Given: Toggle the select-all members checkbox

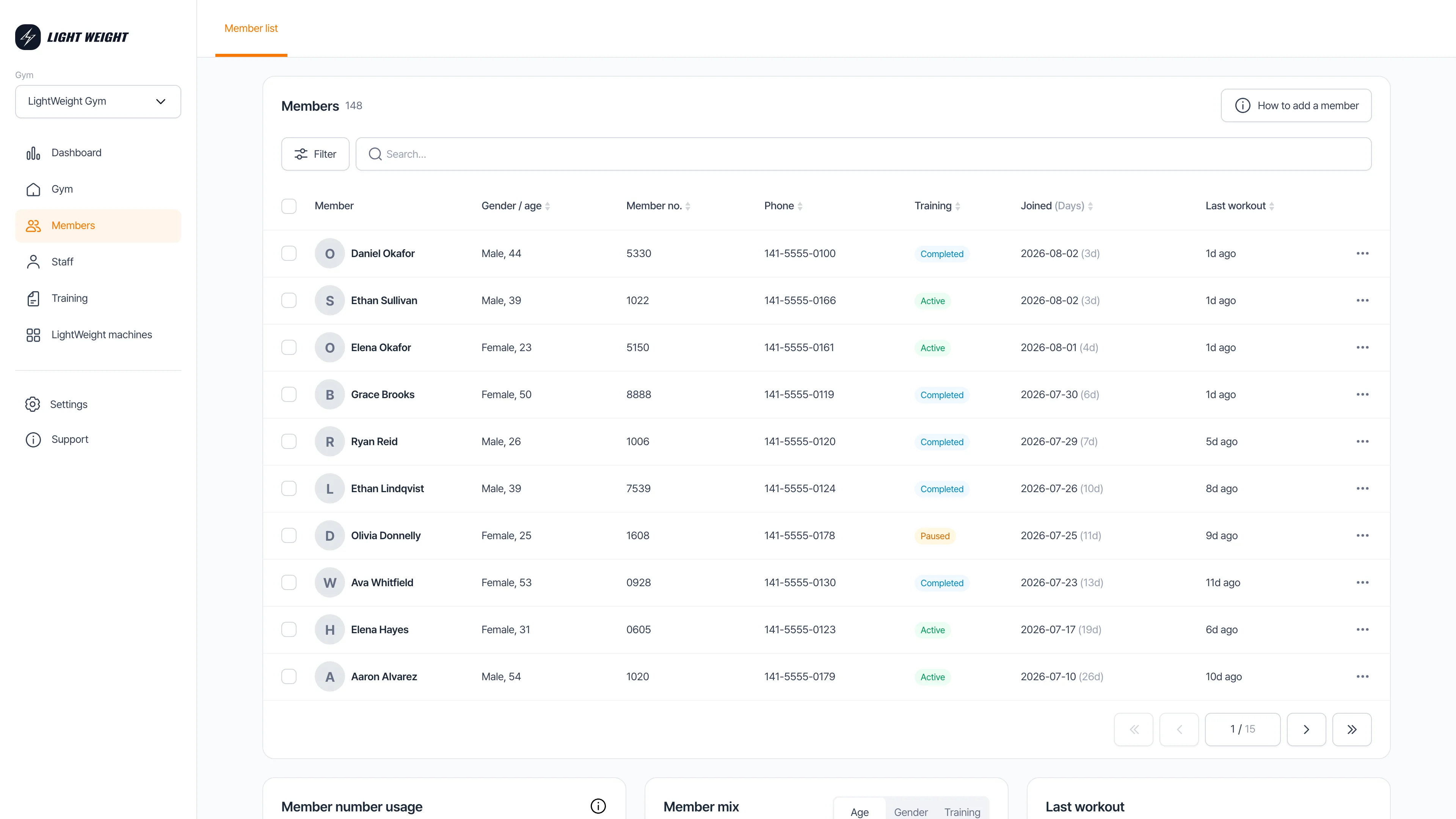Looking at the screenshot, I should coord(289,206).
